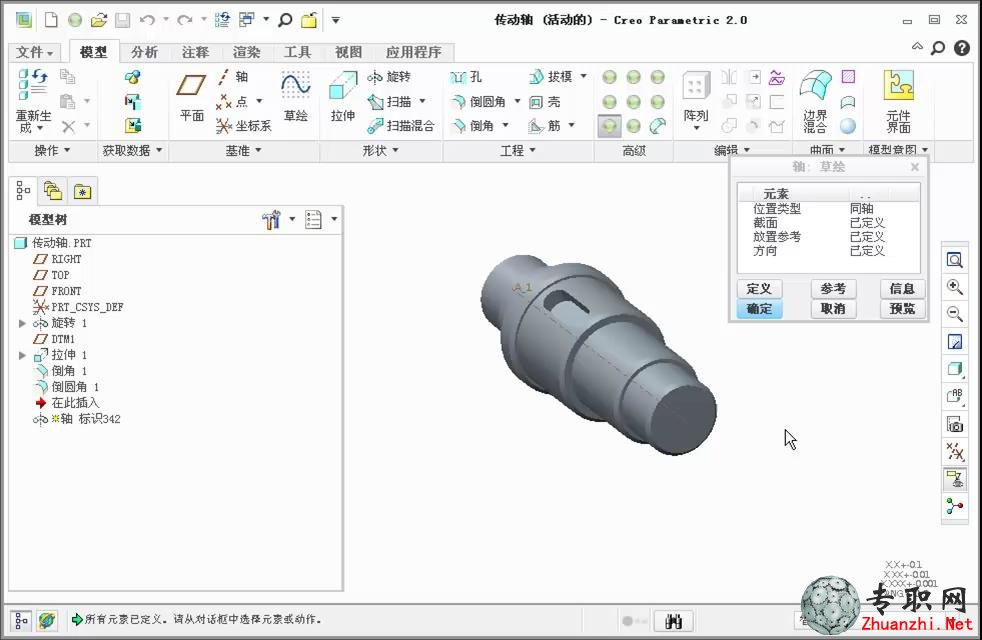Open the layer tree tab icon
Image resolution: width=982 pixels, height=640 pixels.
point(53,191)
